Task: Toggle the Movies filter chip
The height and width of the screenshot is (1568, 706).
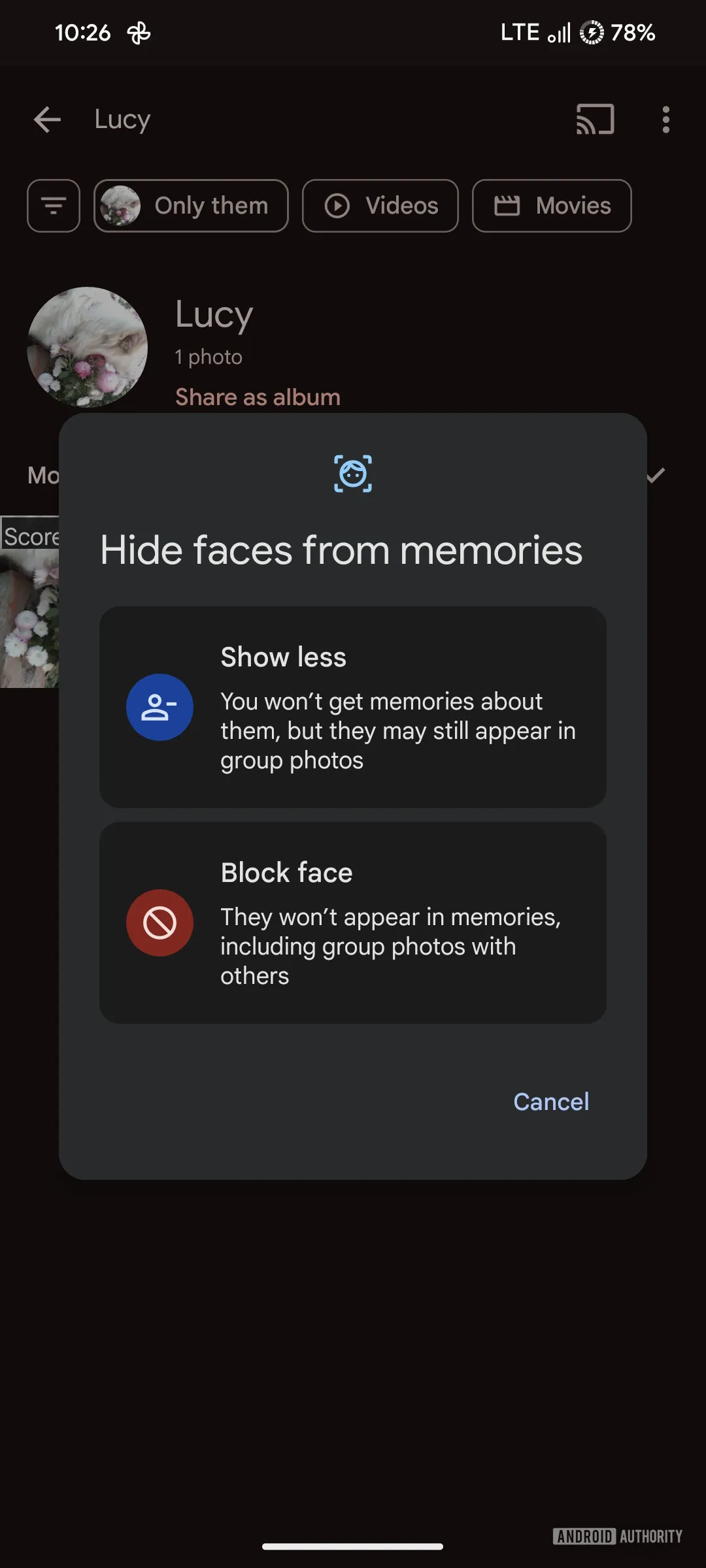Action: [x=552, y=206]
